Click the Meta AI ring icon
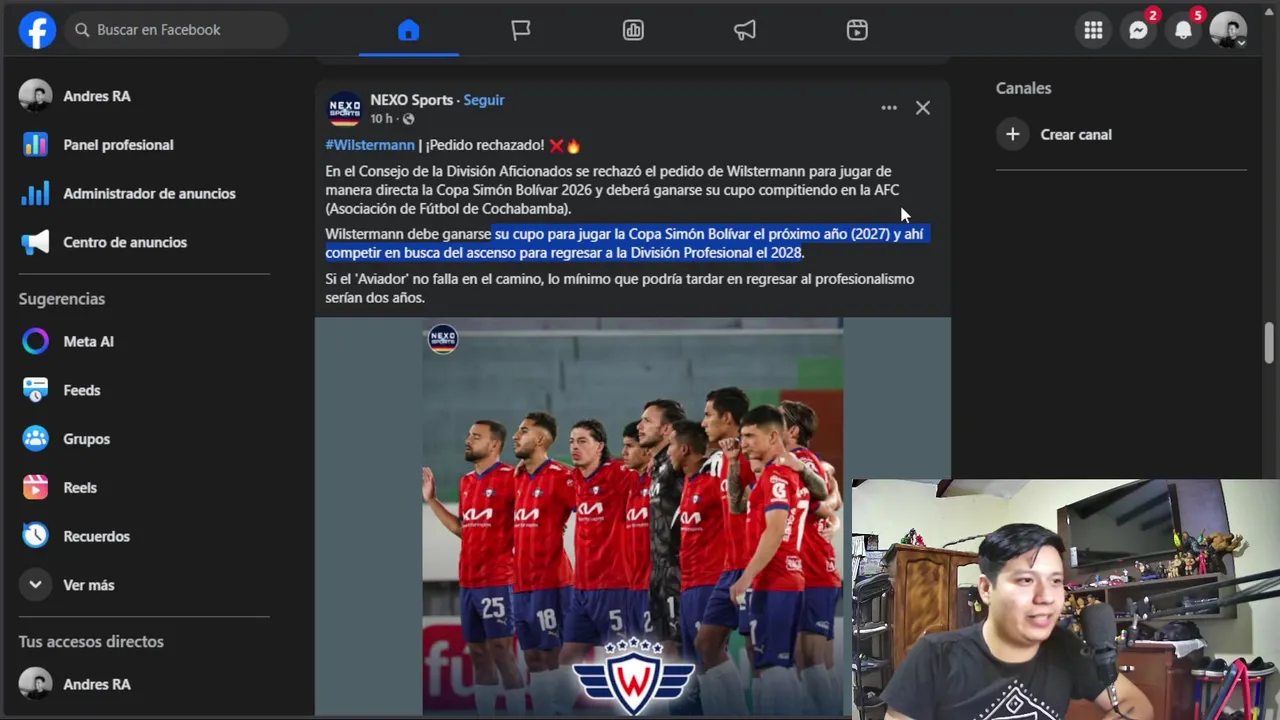1280x720 pixels. pyautogui.click(x=35, y=341)
